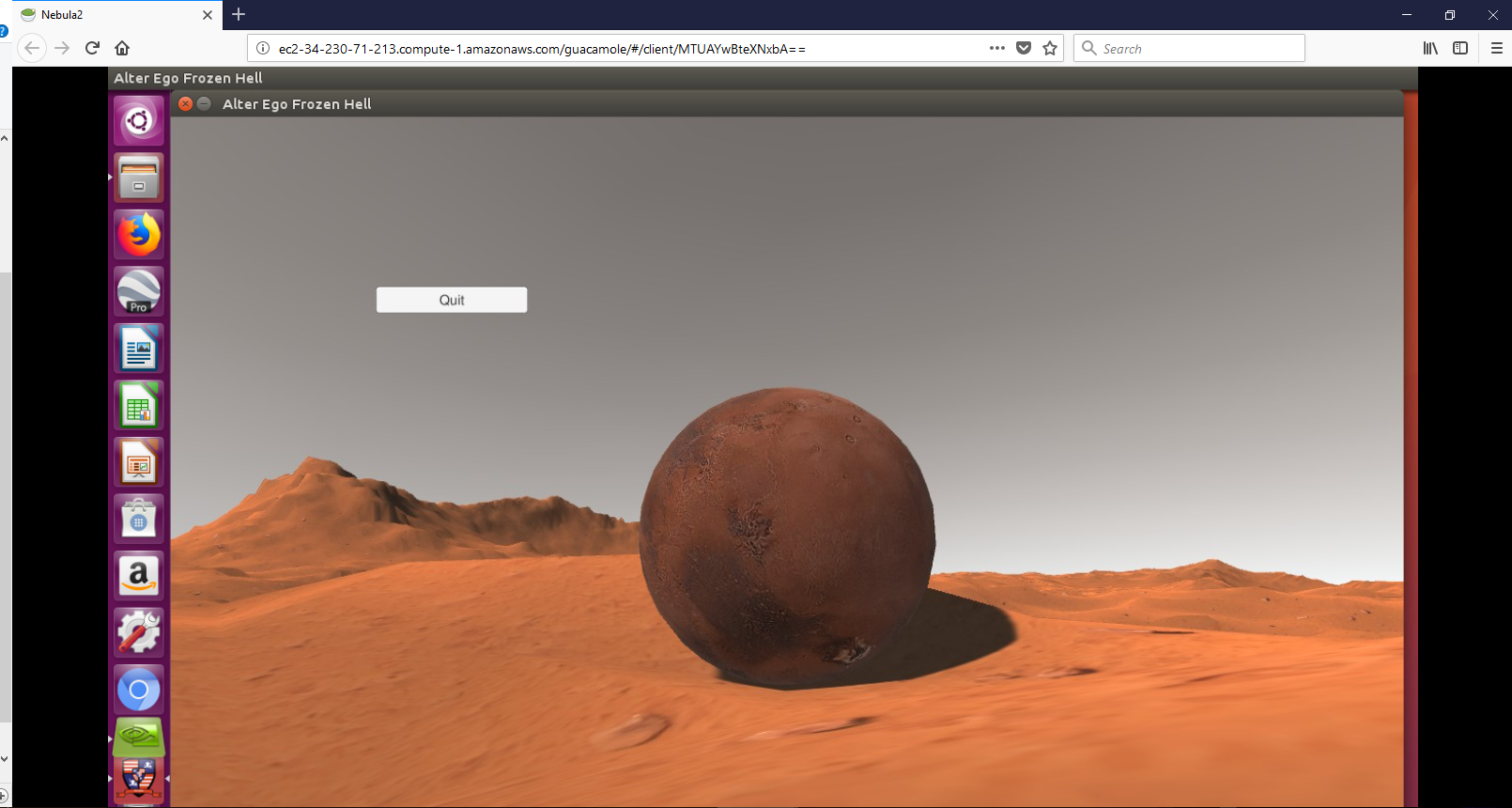Open the Firefox home page button
The image size is (1512, 808).
coord(122,48)
